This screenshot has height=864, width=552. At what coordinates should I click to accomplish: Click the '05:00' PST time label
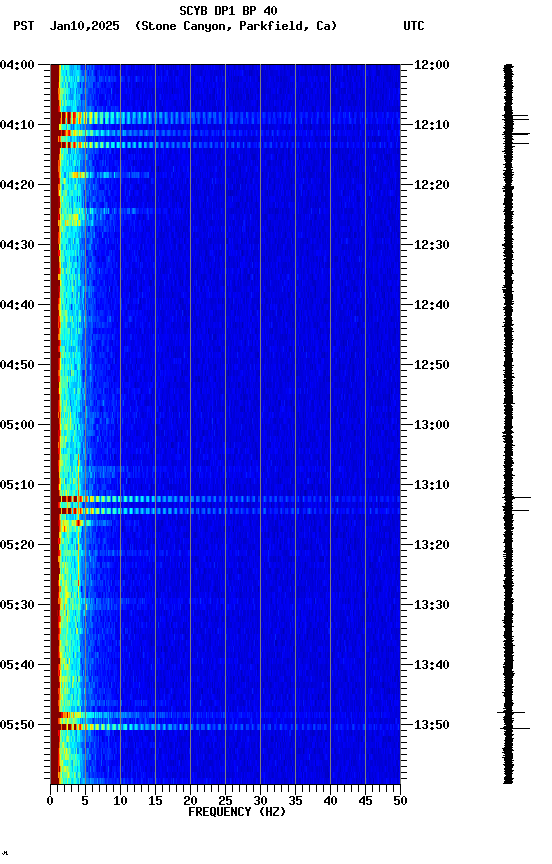pos(17,425)
